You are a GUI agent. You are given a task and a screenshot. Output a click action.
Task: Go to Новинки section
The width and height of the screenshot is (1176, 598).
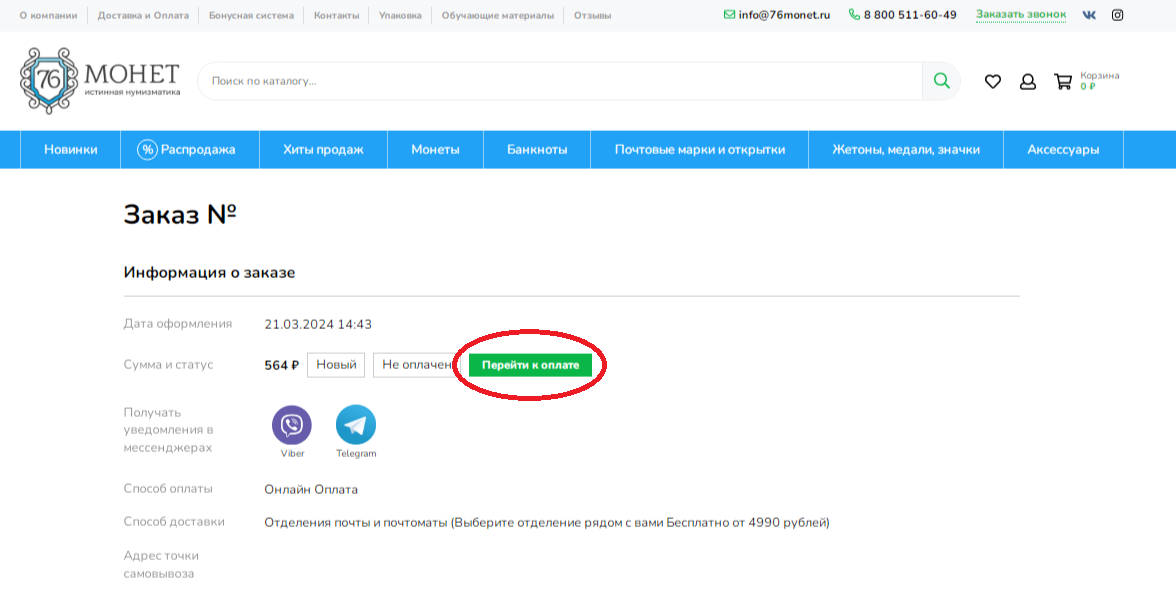70,149
